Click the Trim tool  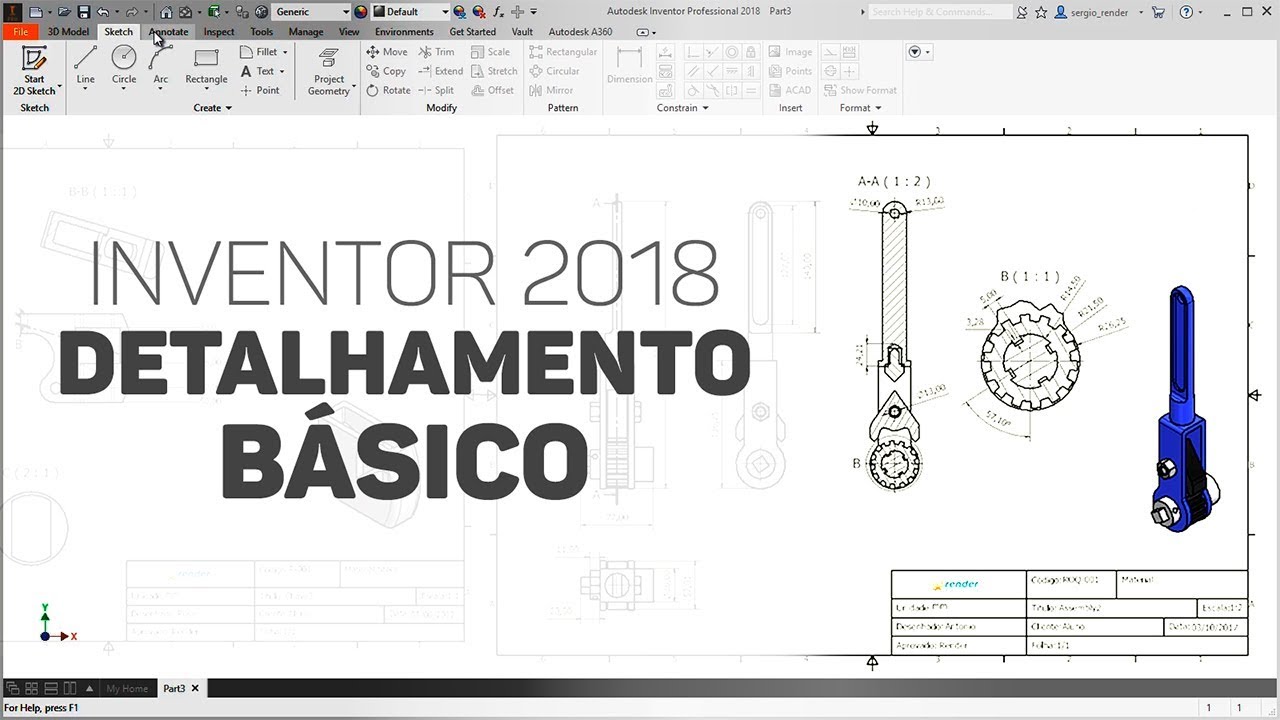click(x=436, y=52)
